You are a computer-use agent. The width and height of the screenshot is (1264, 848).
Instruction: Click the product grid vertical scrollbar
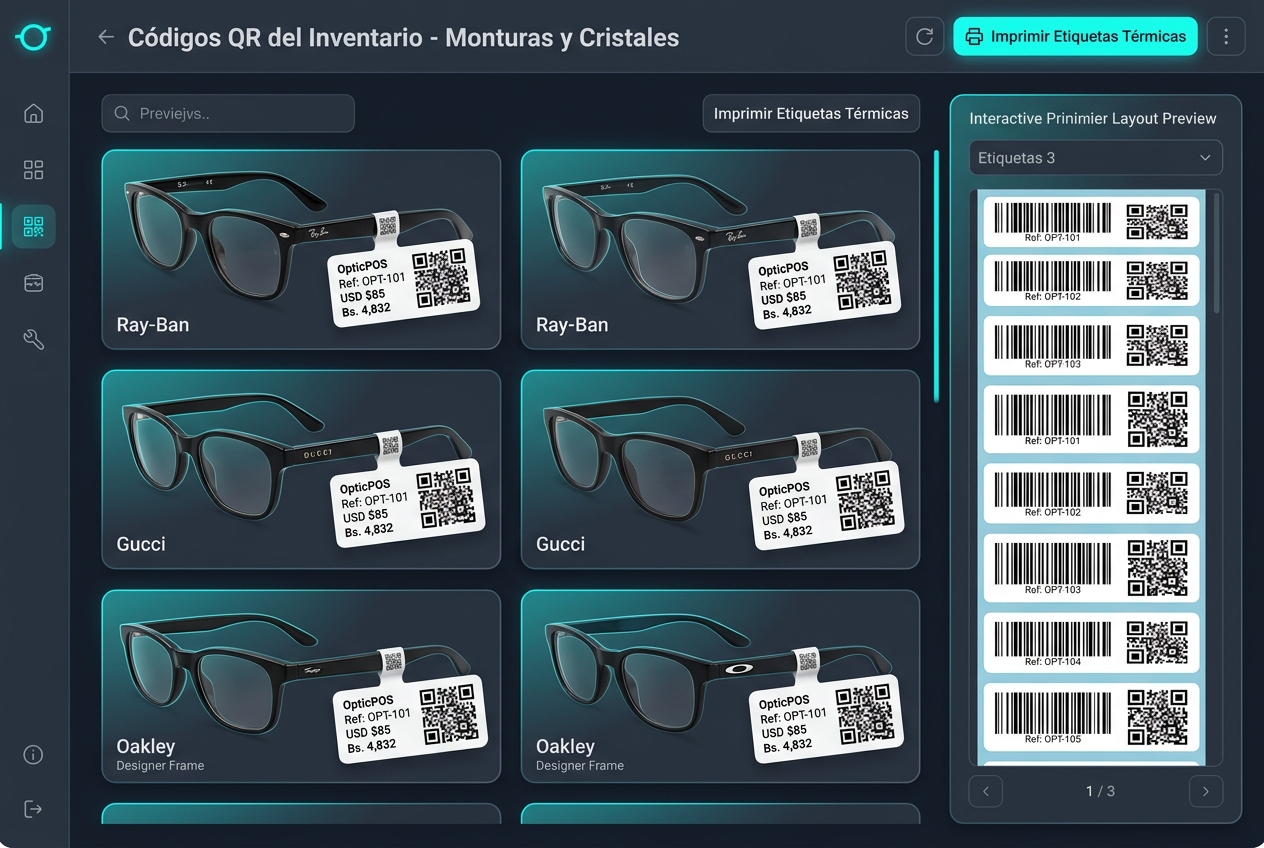point(936,276)
